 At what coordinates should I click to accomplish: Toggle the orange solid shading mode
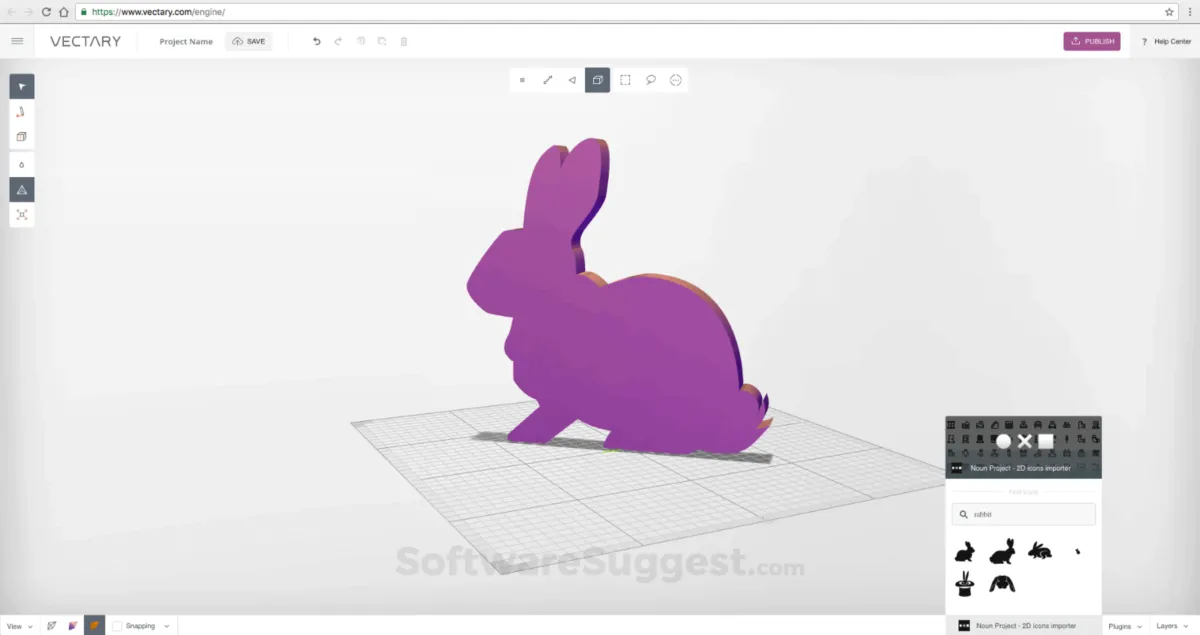tap(94, 626)
